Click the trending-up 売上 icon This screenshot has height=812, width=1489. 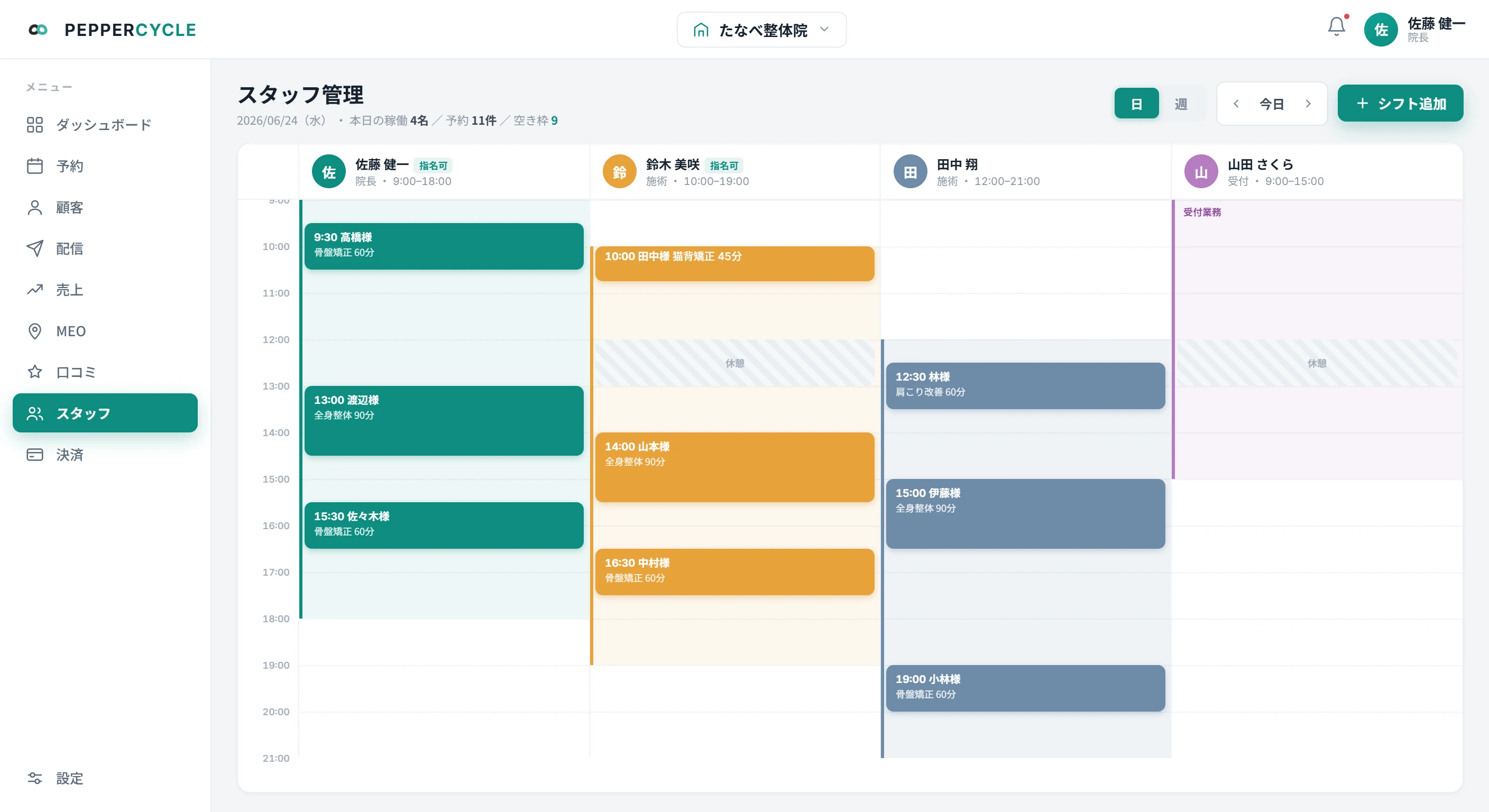click(35, 290)
